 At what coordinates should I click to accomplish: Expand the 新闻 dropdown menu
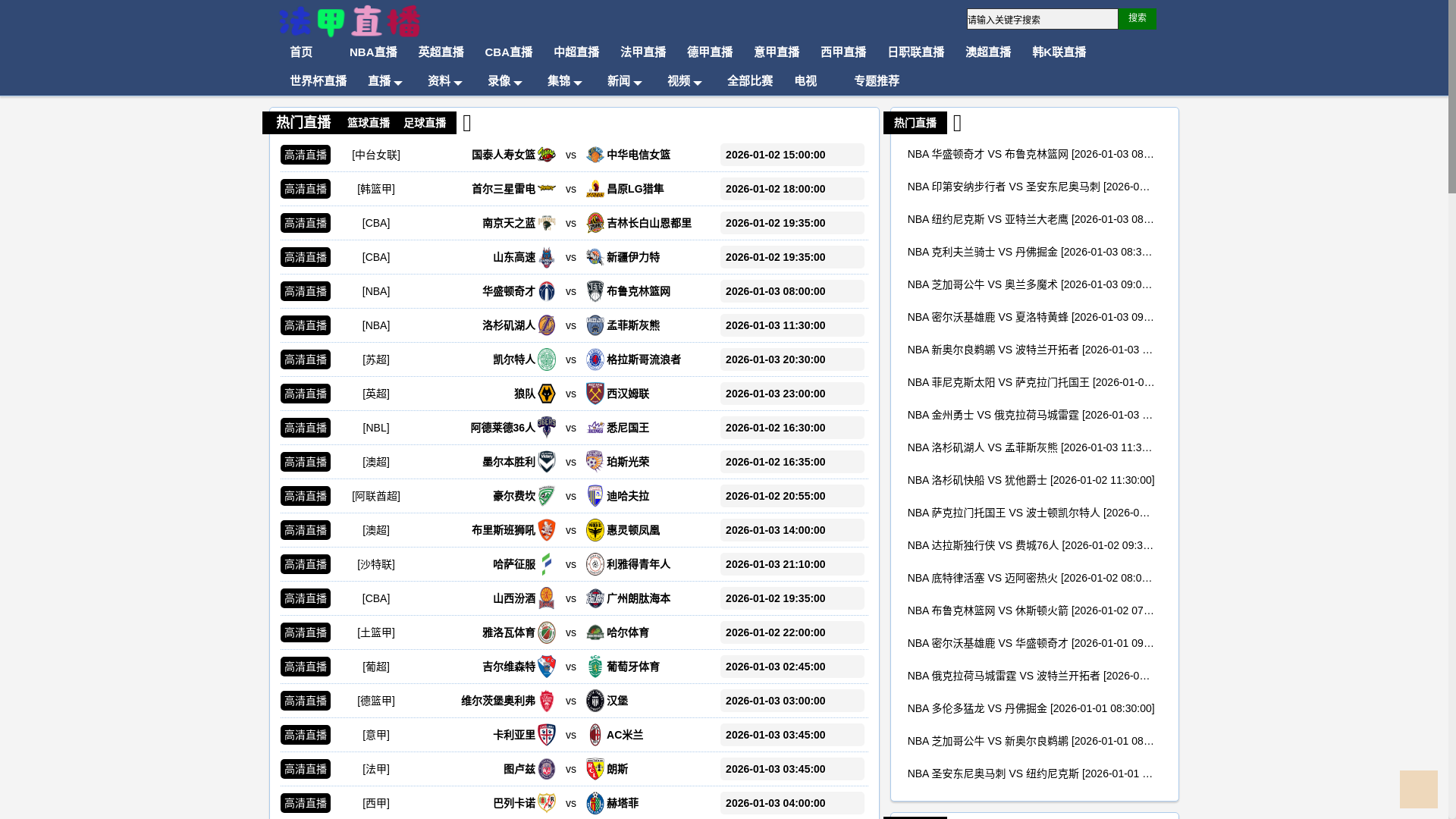coord(624,81)
